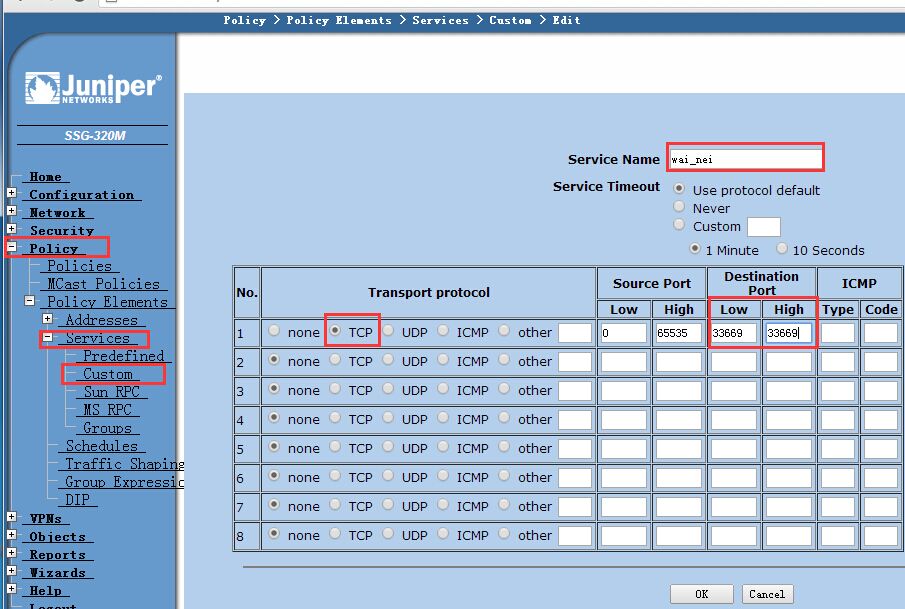Click the OK button
905x609 pixels.
(x=701, y=594)
